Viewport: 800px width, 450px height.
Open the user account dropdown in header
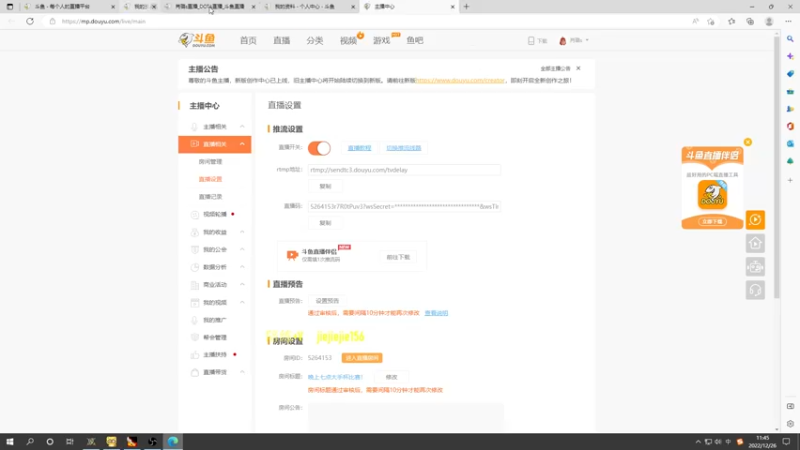[587, 40]
